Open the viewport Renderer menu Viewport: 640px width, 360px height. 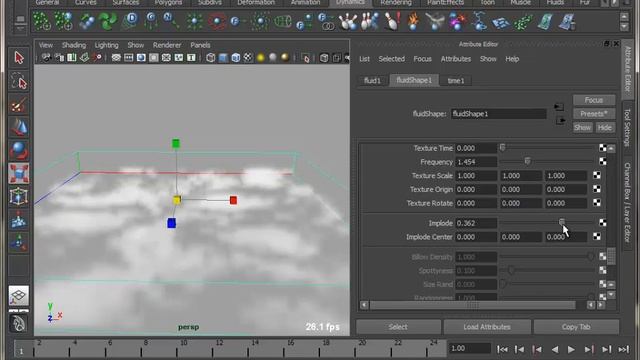pyautogui.click(x=167, y=45)
